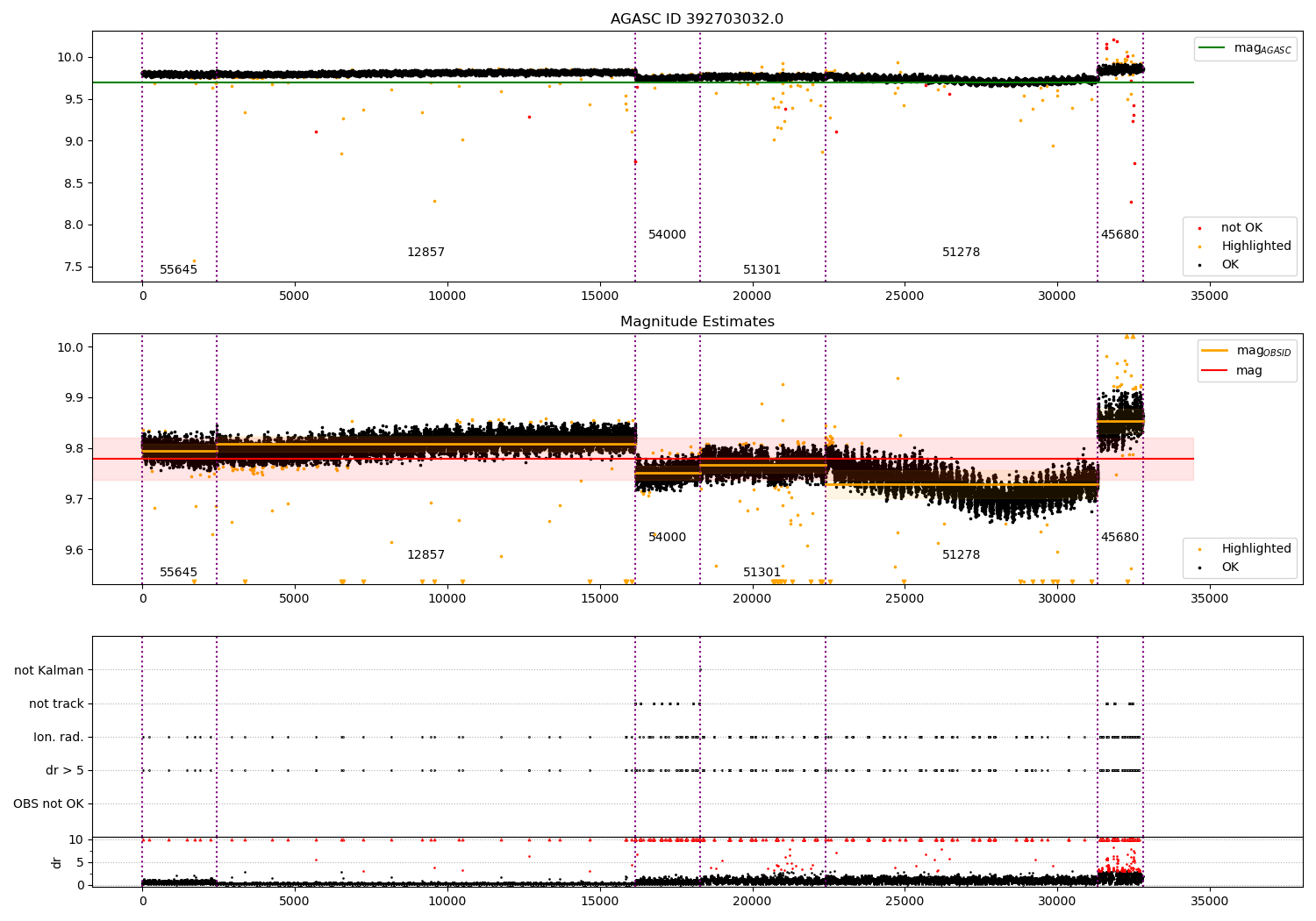Click y-axis tick 9.5 on top plot
This screenshot has height=921, width=1316.
[75, 99]
